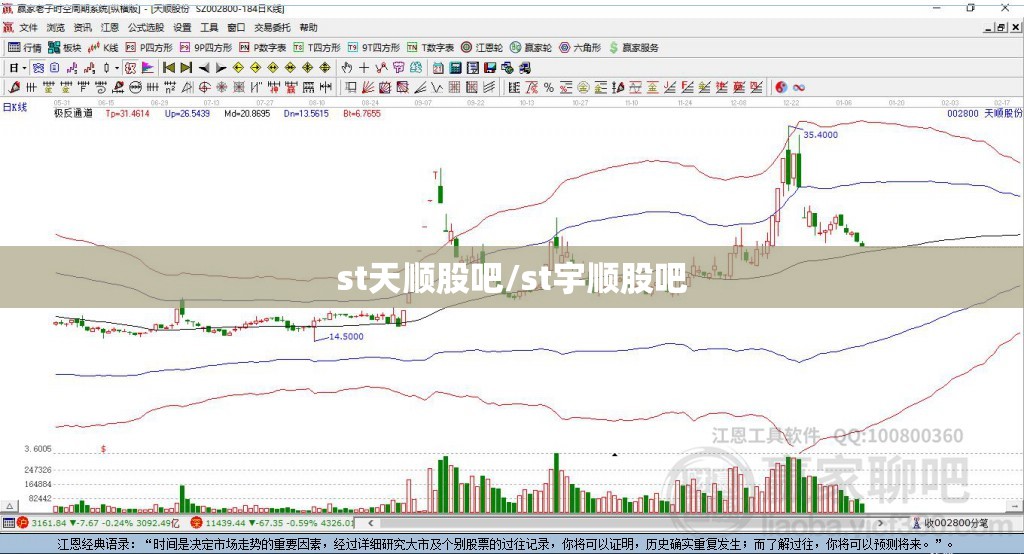Open the 行情 market quotes view

point(25,48)
